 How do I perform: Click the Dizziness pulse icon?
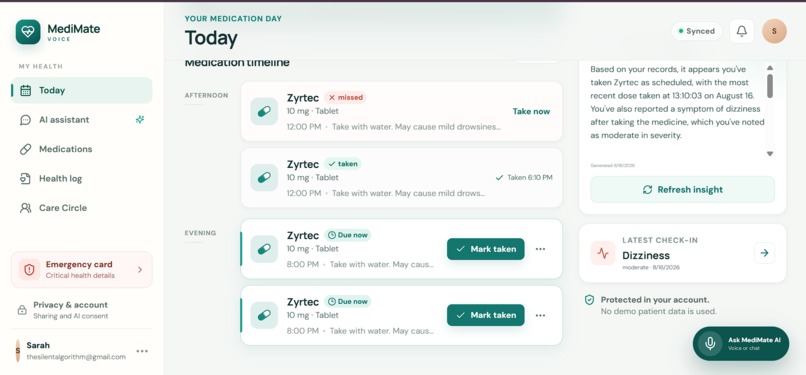(603, 253)
